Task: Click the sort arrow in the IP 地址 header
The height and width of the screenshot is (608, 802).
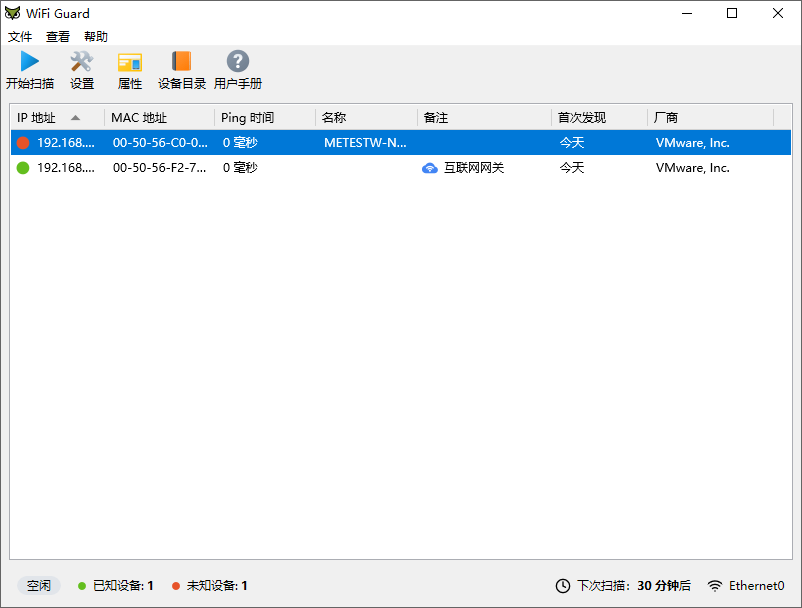Action: click(76, 118)
